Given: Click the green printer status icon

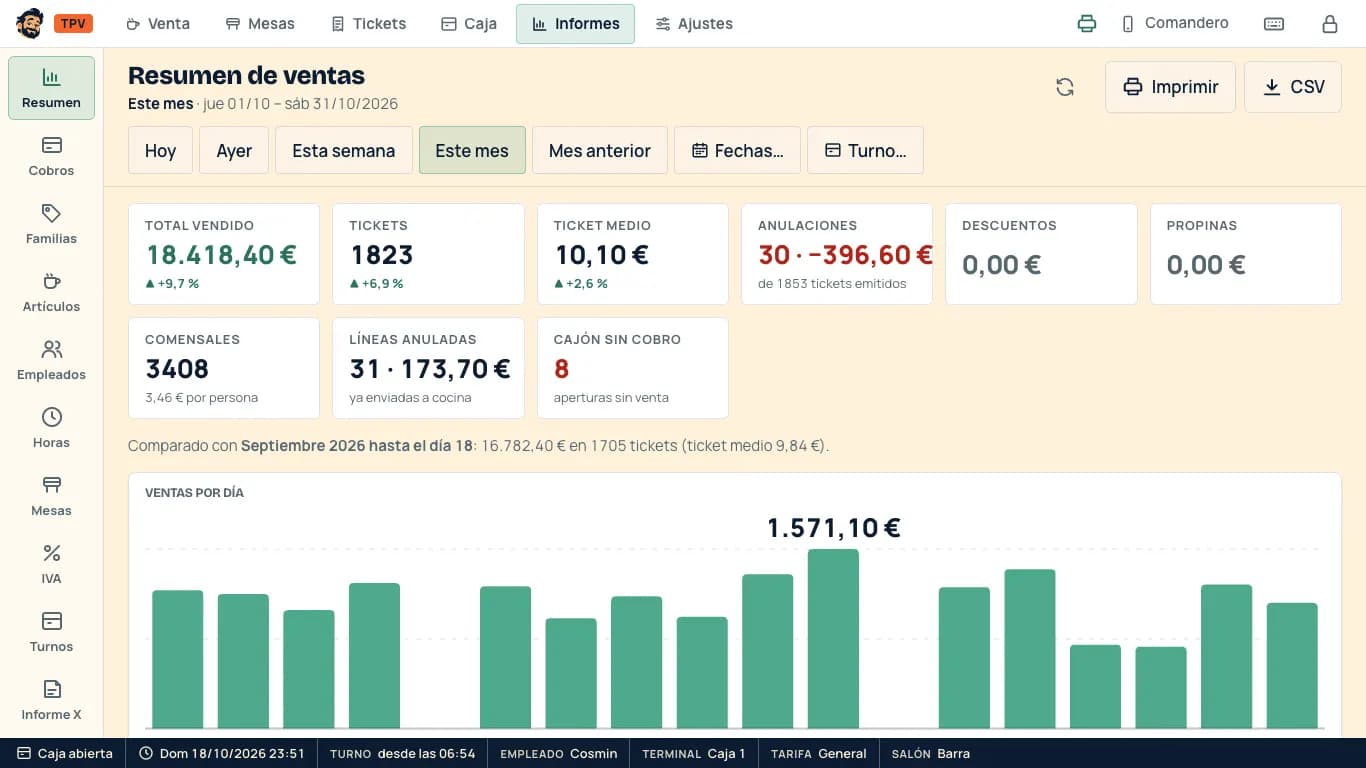Looking at the screenshot, I should (1087, 24).
